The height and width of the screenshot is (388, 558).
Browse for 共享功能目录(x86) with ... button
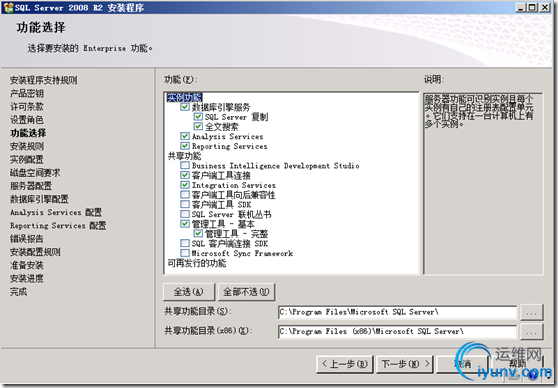531,331
